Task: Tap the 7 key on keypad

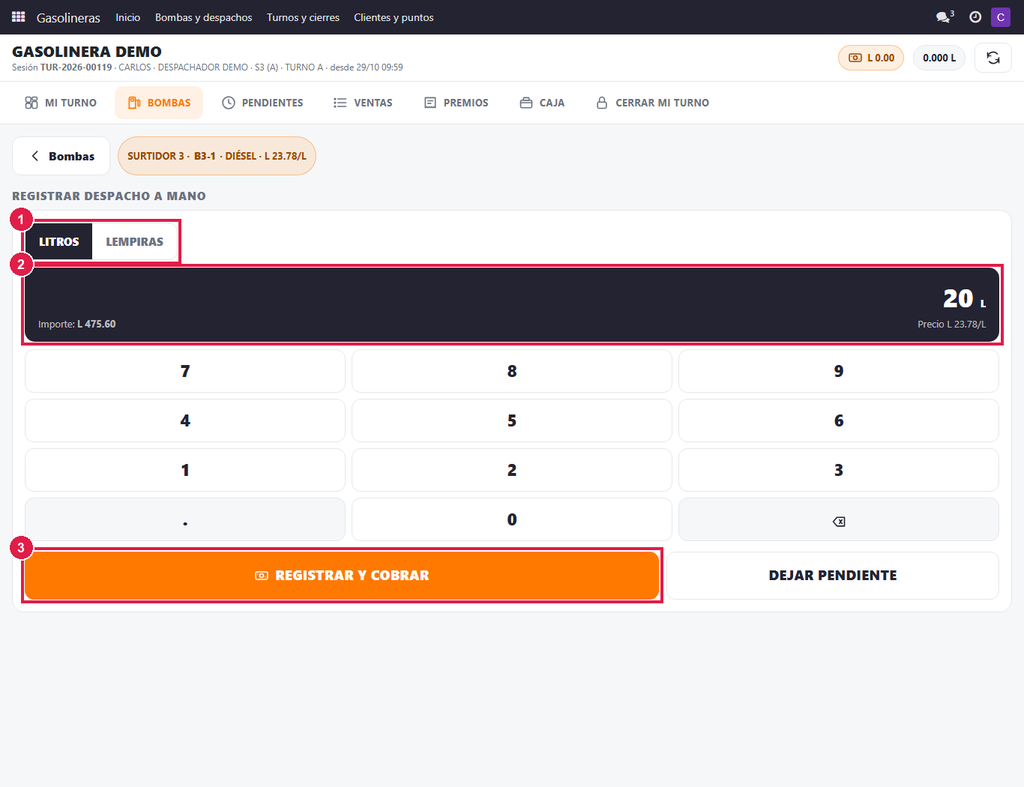Action: click(x=185, y=371)
